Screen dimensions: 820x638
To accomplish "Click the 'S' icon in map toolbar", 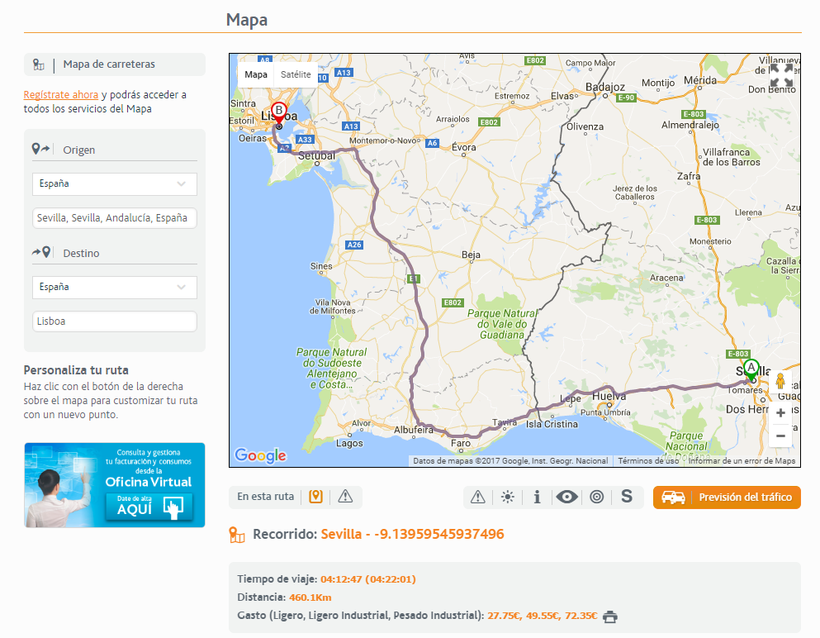I will (x=627, y=496).
